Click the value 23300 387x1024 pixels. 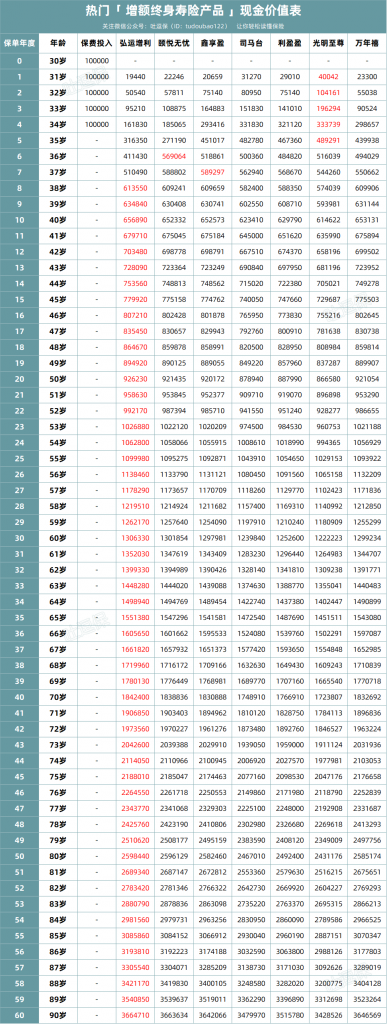(366, 76)
